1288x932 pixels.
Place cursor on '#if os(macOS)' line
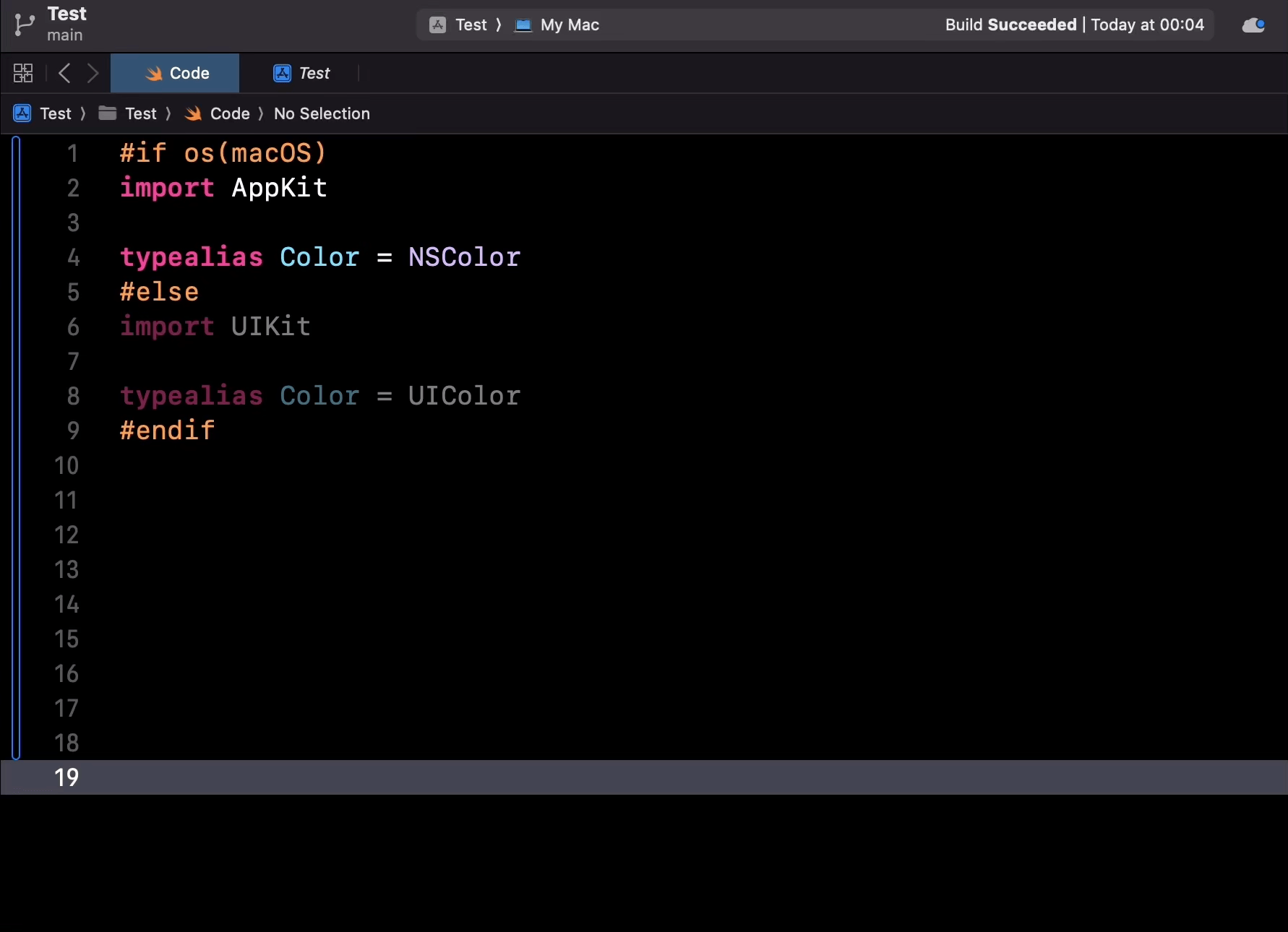pos(223,153)
